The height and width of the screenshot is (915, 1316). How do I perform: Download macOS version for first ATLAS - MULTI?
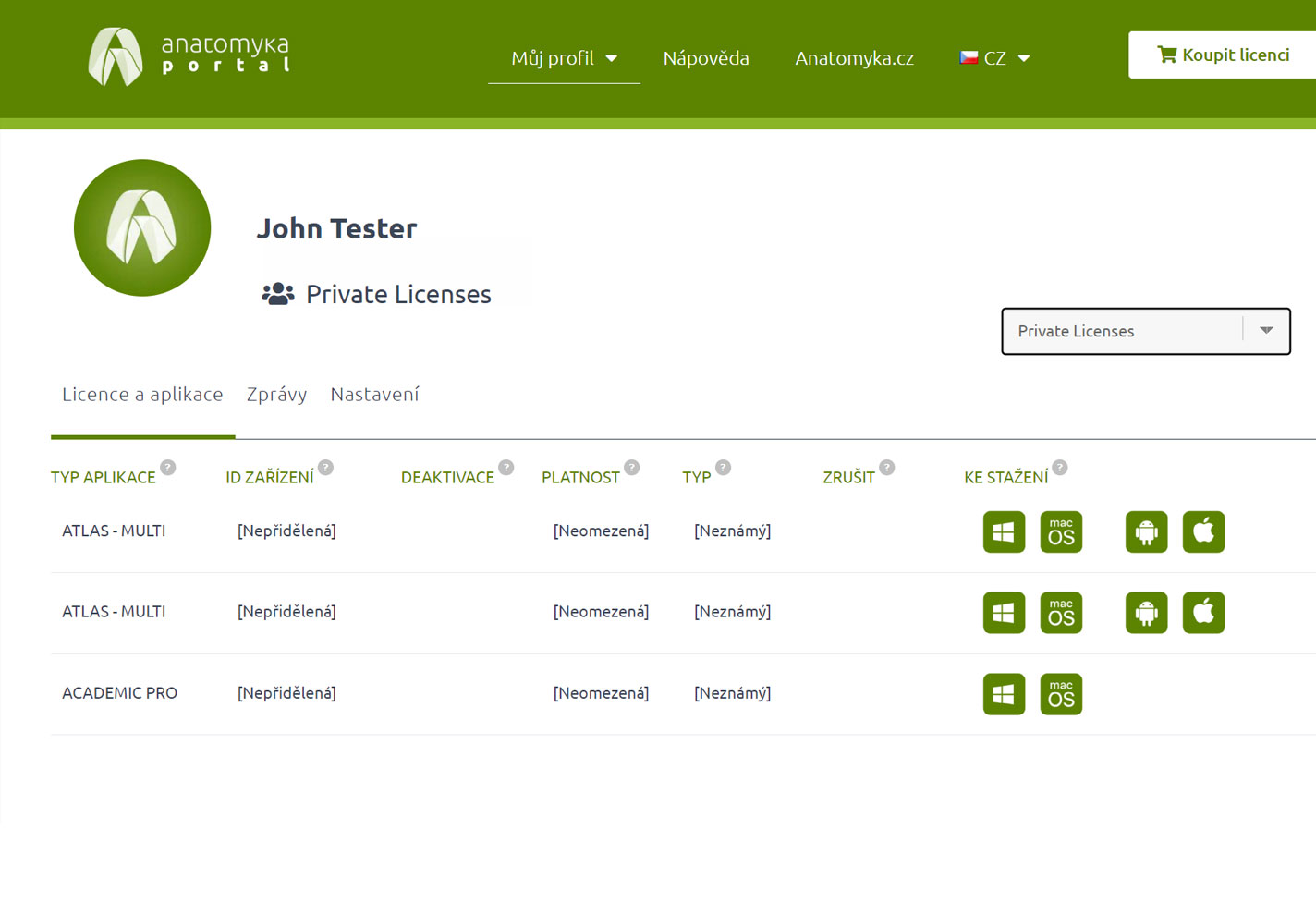[1061, 531]
